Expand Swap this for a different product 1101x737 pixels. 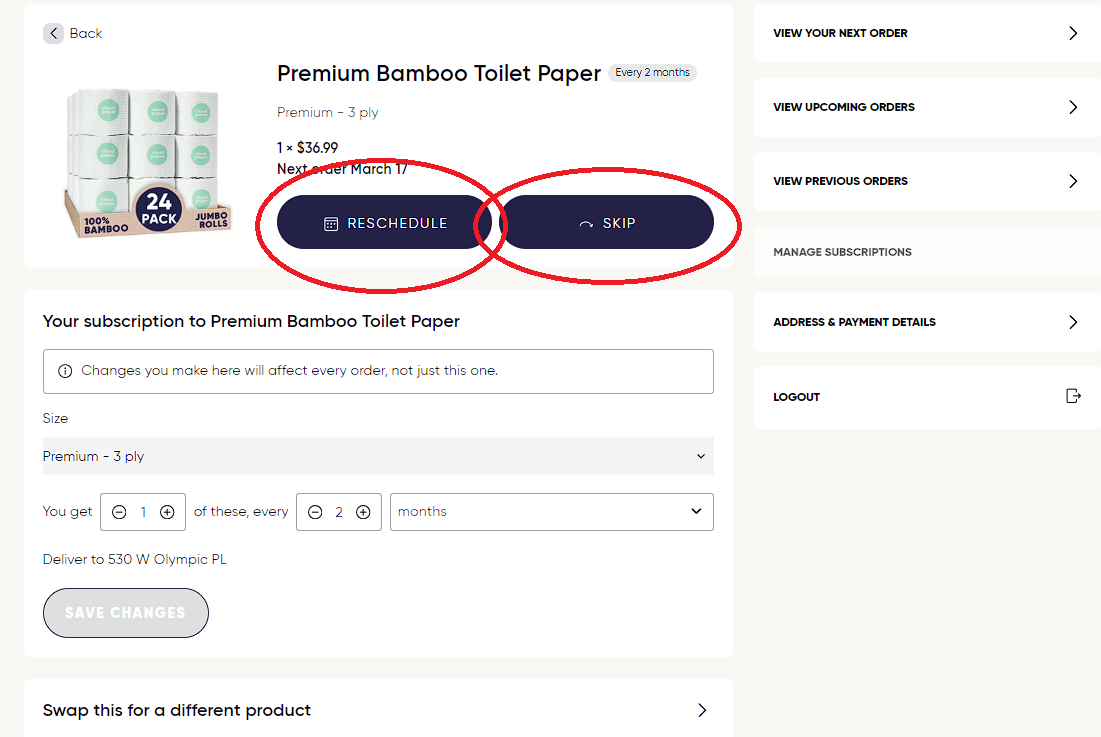[378, 710]
